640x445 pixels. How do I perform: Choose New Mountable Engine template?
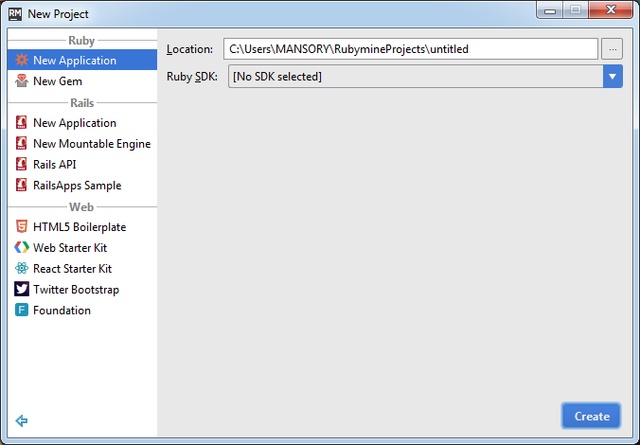pyautogui.click(x=82, y=143)
